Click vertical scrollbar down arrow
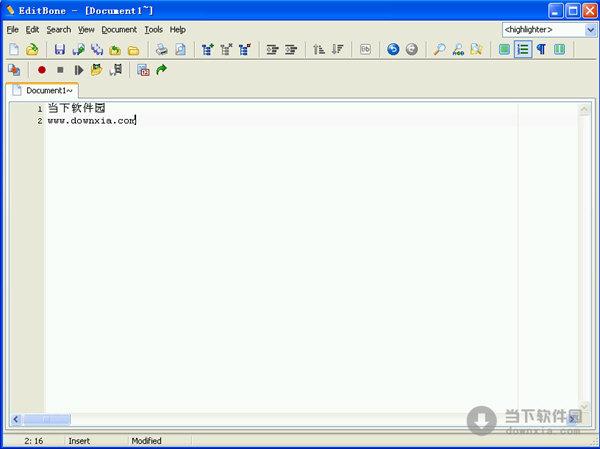600x449 pixels. click(x=584, y=407)
